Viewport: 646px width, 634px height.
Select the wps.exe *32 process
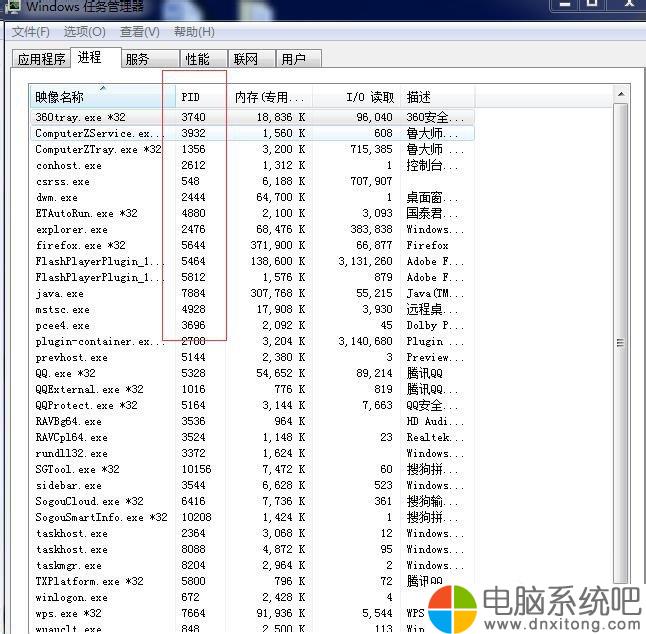[252, 613]
